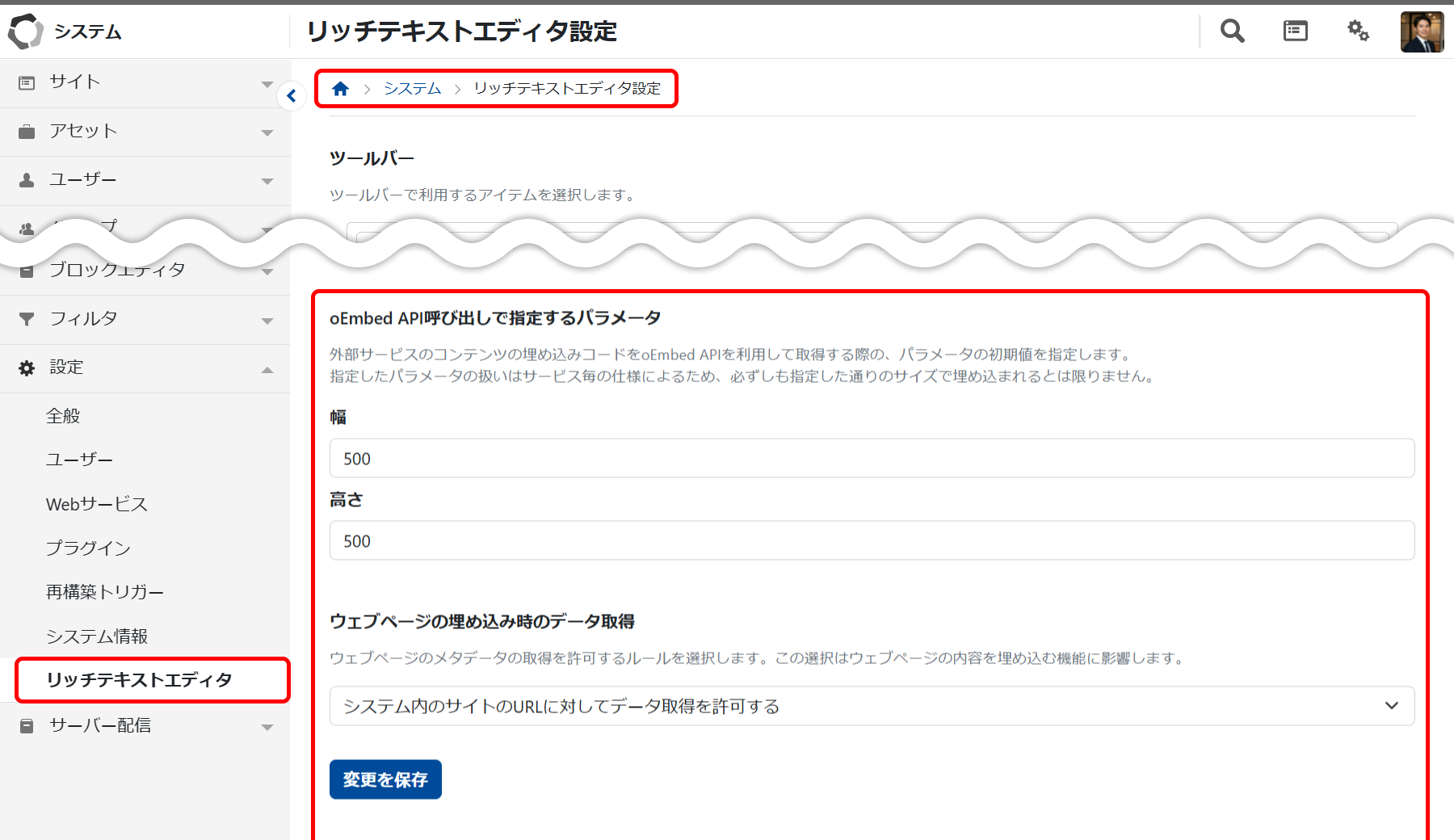
Task: Open the user profile avatar
Action: point(1422,32)
